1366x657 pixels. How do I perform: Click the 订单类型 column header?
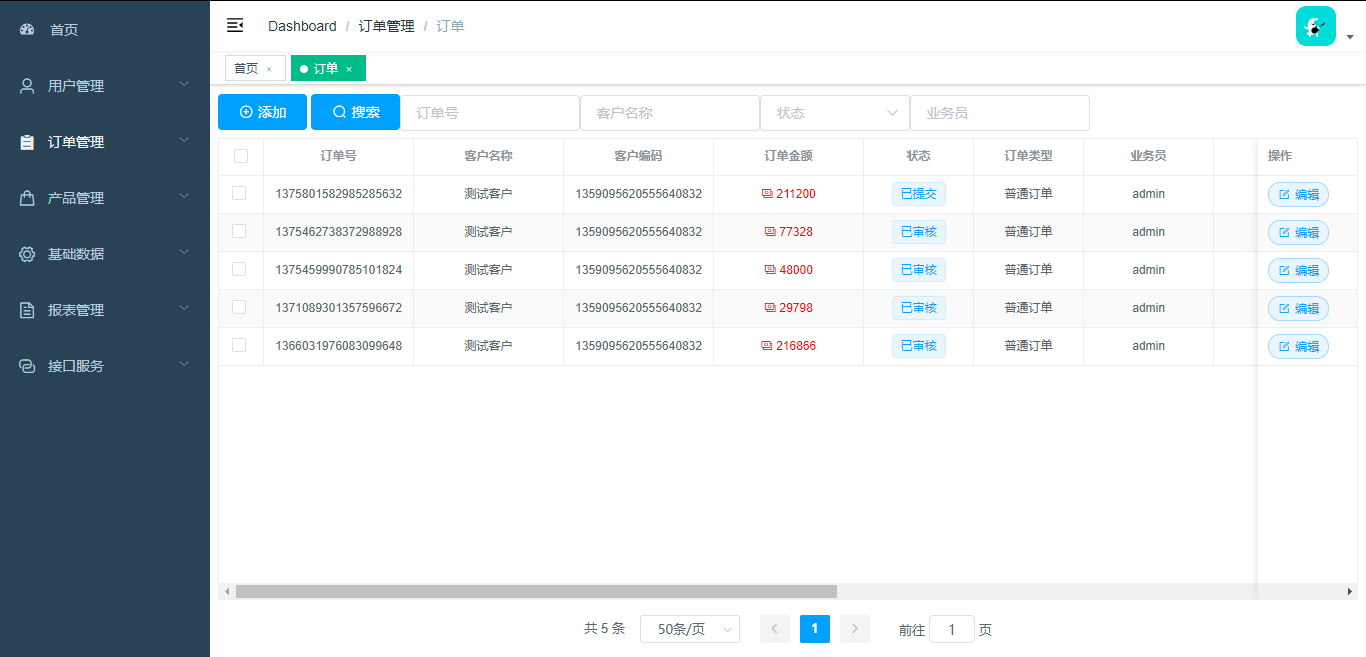1028,156
